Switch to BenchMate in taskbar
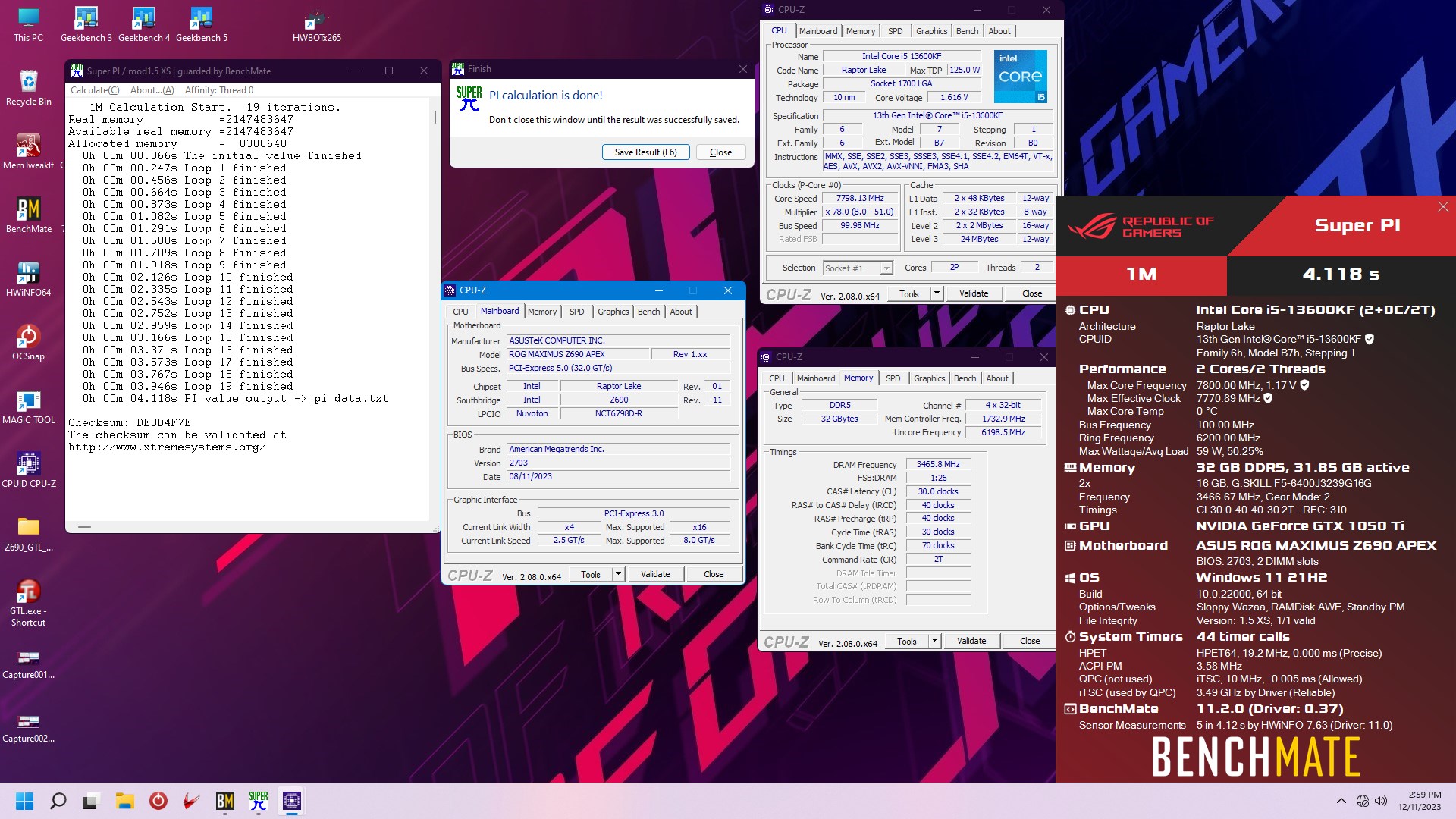This screenshot has height=819, width=1456. (225, 801)
